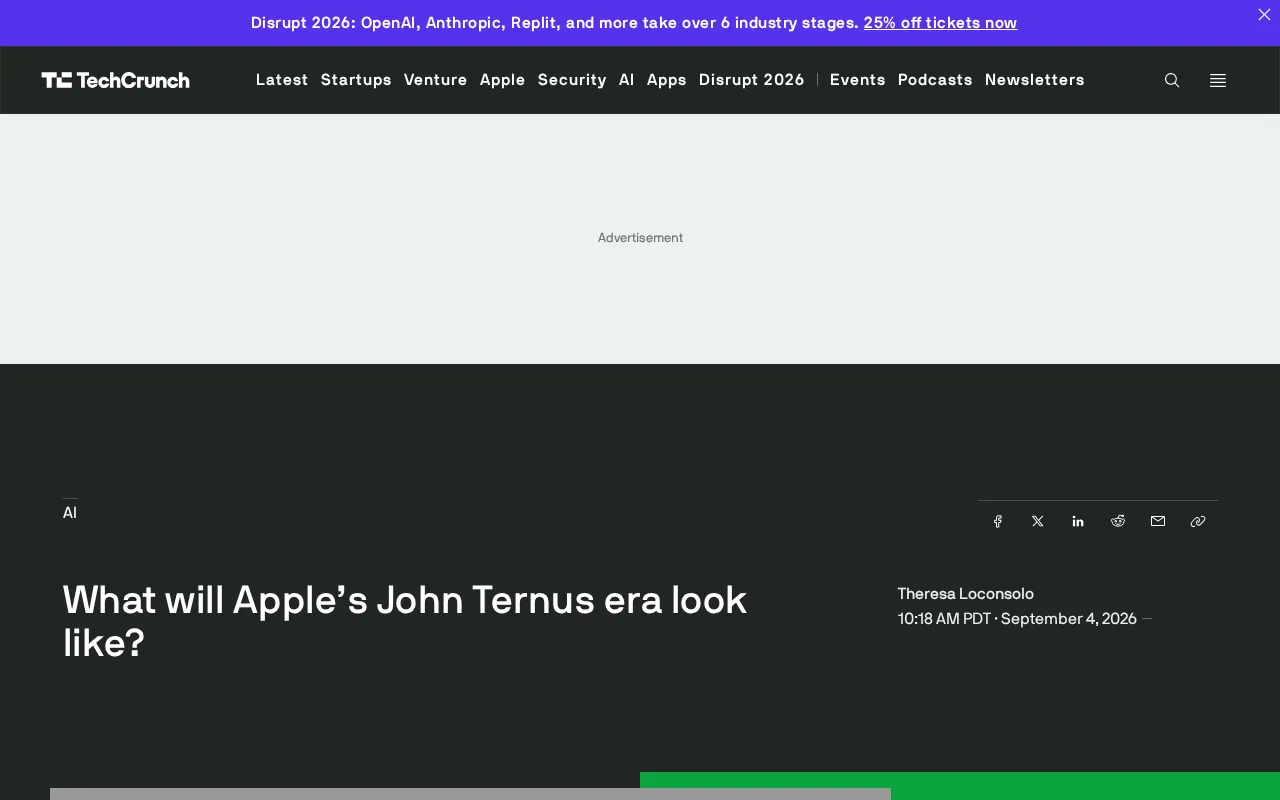
Task: Dismiss the Disrupt 2026 promo banner
Action: pos(1264,14)
